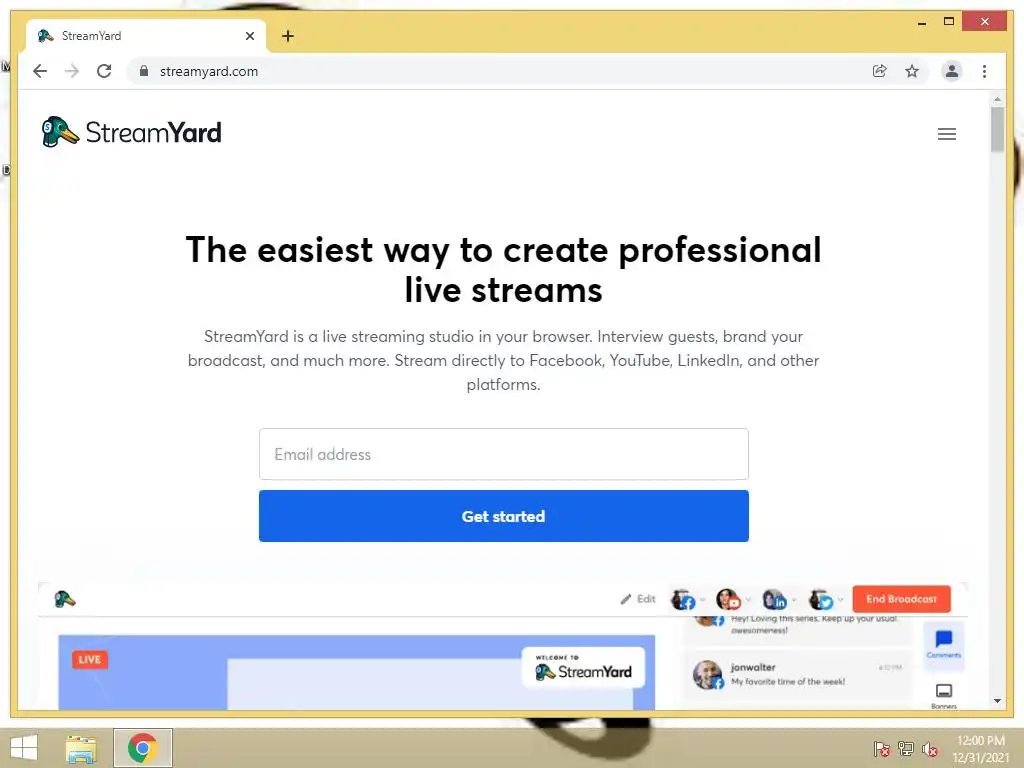
Task: Reload the page with refresh icon
Action: [x=104, y=71]
